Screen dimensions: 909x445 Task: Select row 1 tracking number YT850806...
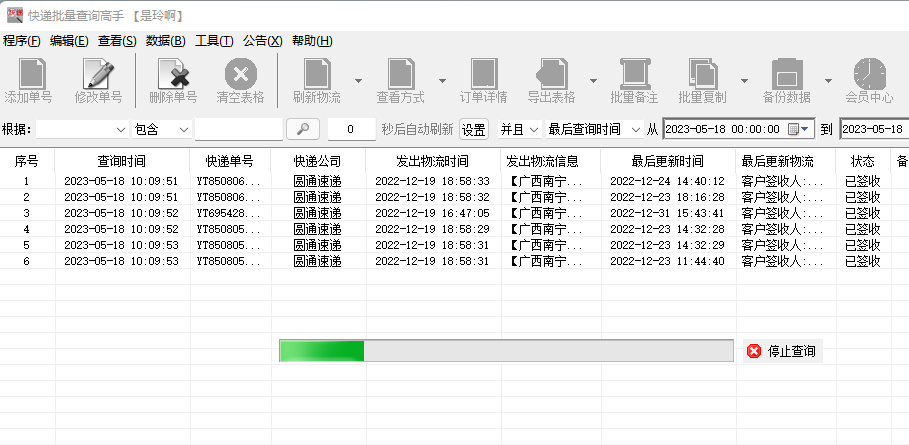pyautogui.click(x=230, y=181)
